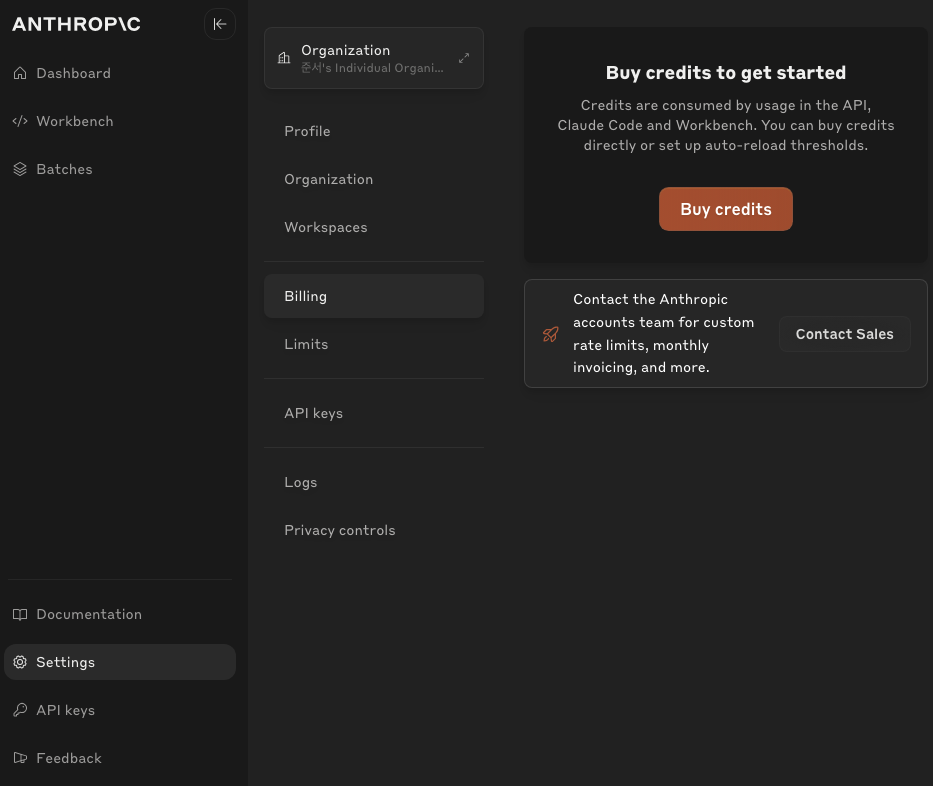
Task: Click the Contact Sales button
Action: click(x=844, y=334)
